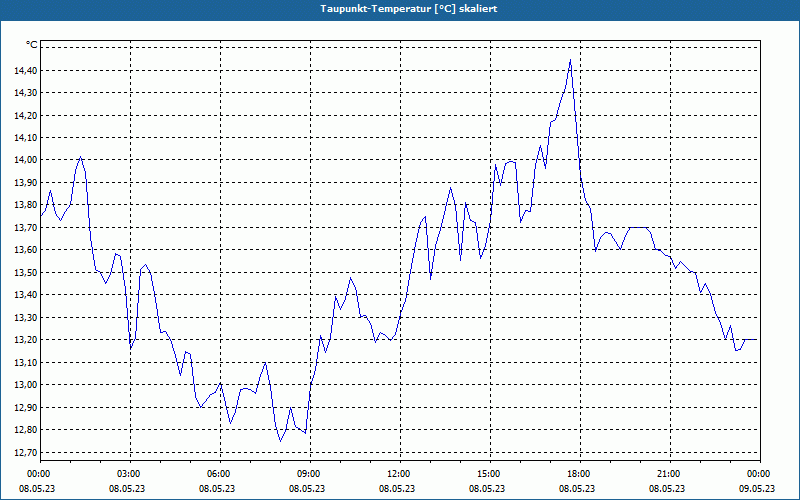800x500 pixels.
Task: Click the 00:00 label dated 08.05.23
Action: (39, 474)
